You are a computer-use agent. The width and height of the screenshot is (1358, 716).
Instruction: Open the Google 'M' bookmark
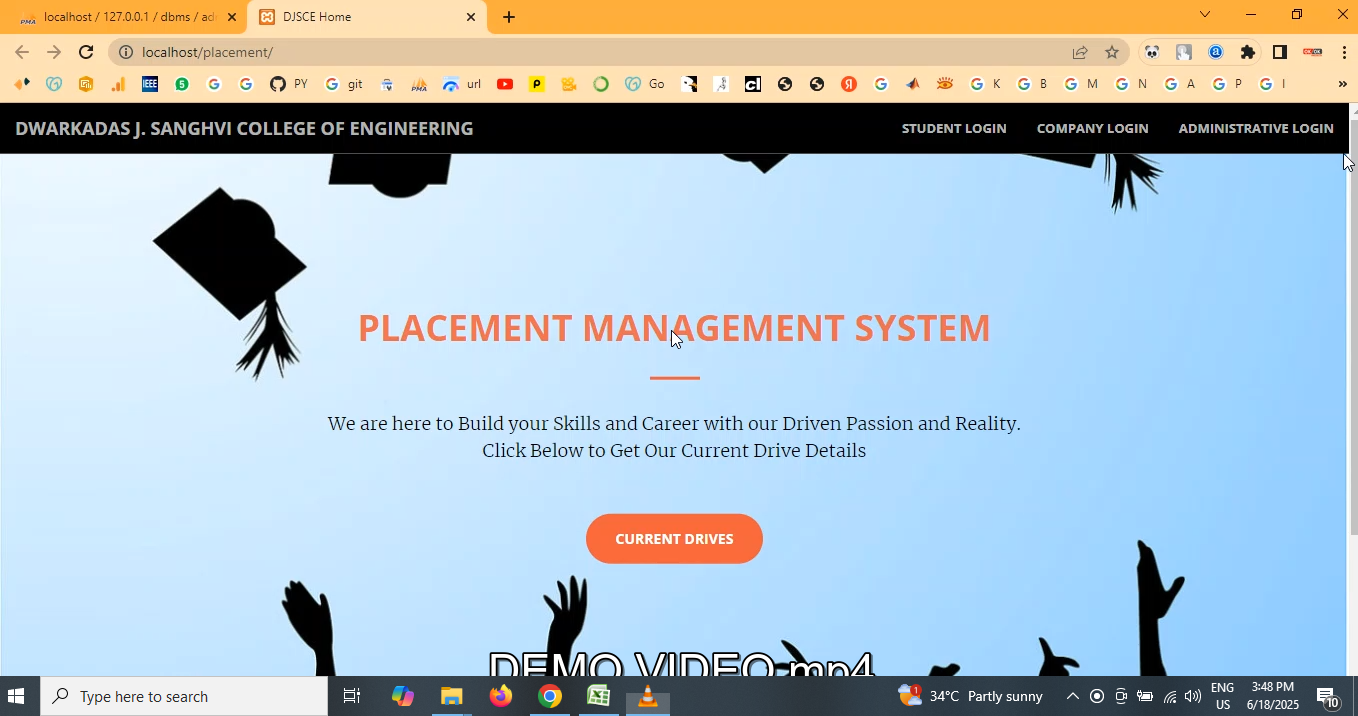[x=1081, y=84]
